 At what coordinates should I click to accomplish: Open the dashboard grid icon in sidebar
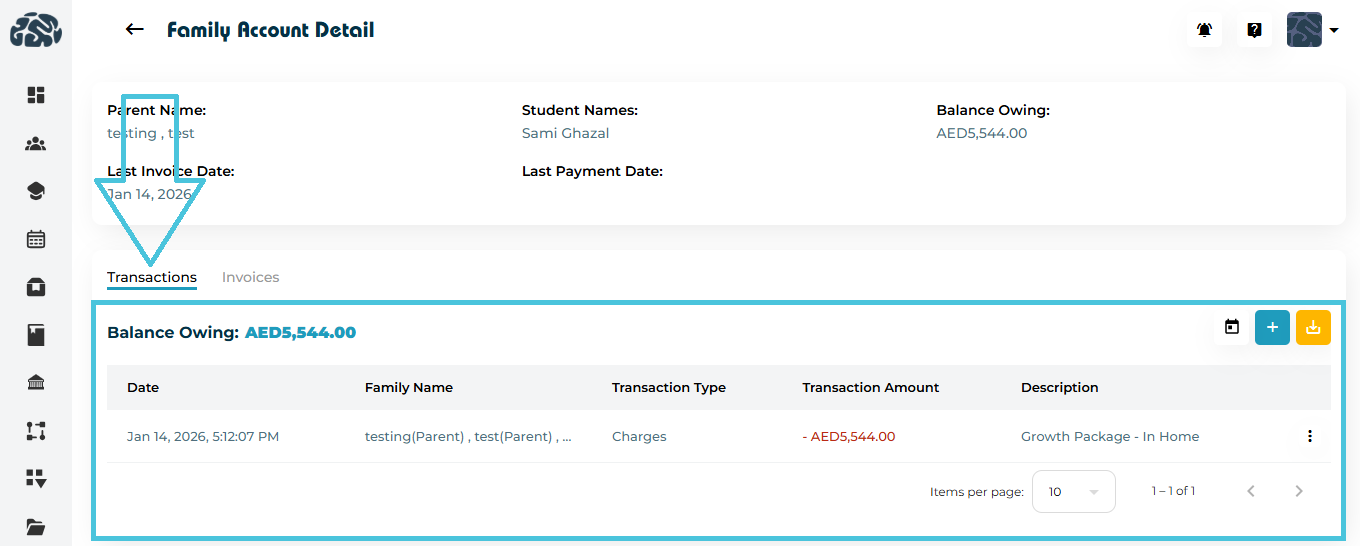(x=36, y=95)
